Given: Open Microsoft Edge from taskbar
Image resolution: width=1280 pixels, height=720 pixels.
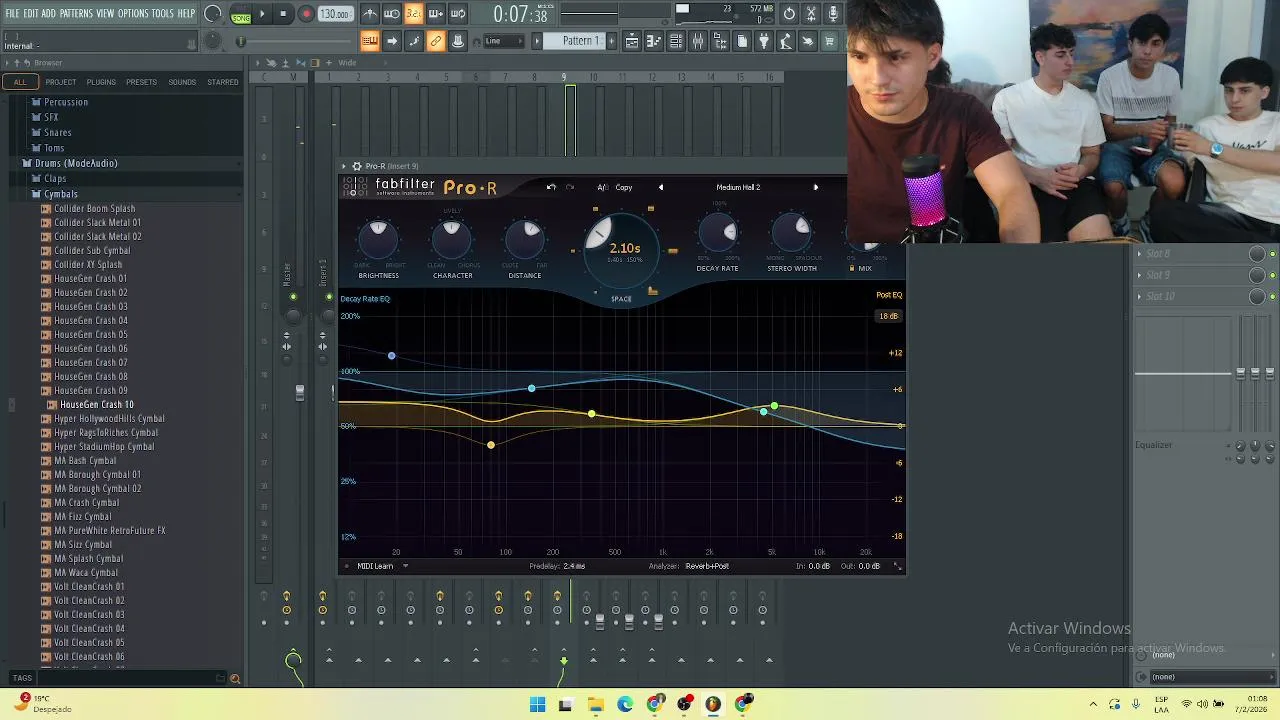Looking at the screenshot, I should 625,705.
